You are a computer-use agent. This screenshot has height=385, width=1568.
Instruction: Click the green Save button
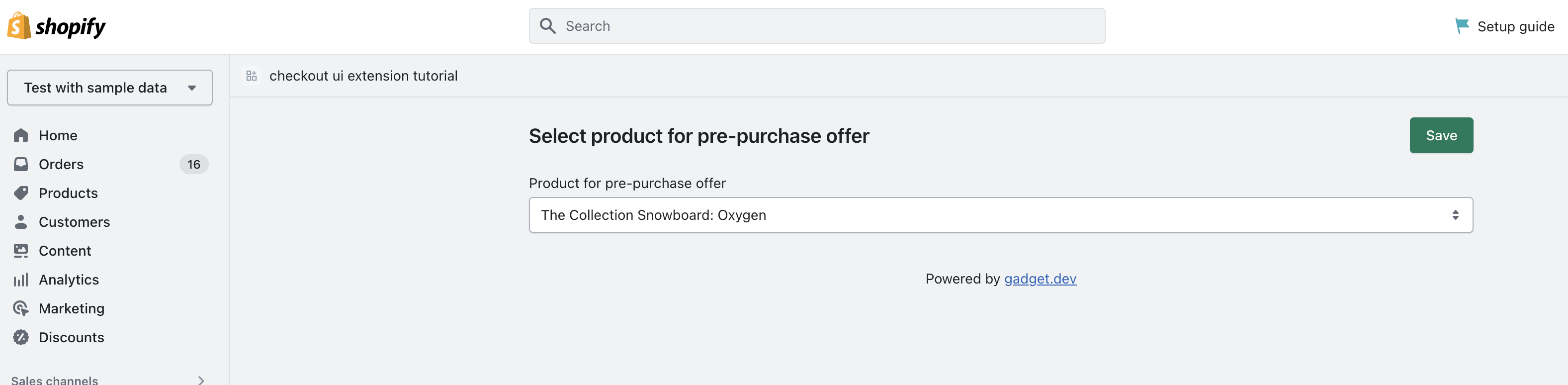pos(1441,135)
